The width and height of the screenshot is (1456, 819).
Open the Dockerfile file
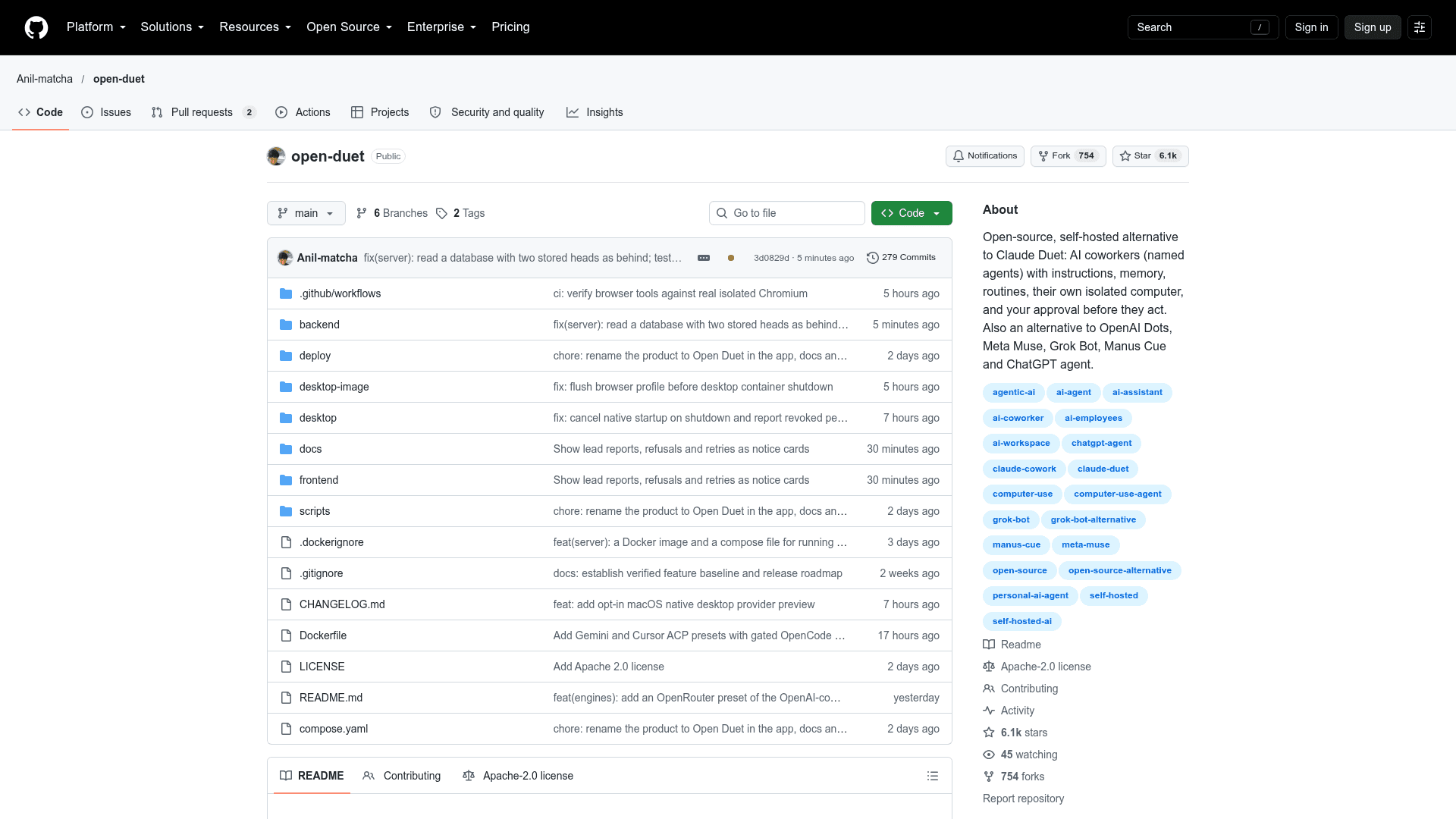tap(323, 635)
